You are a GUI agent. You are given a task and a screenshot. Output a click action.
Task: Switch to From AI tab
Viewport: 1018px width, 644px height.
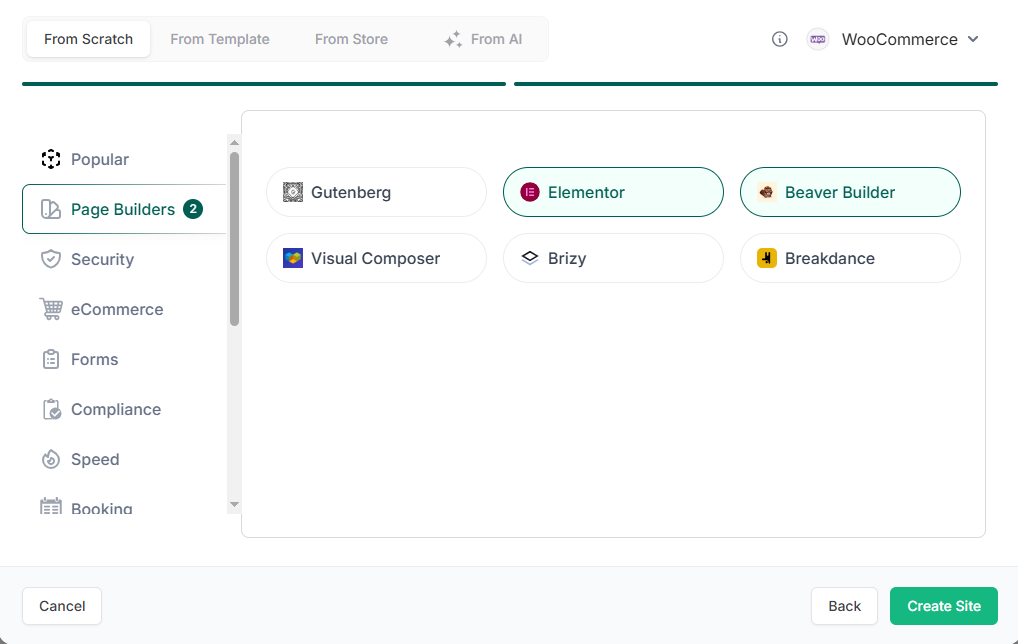point(483,39)
